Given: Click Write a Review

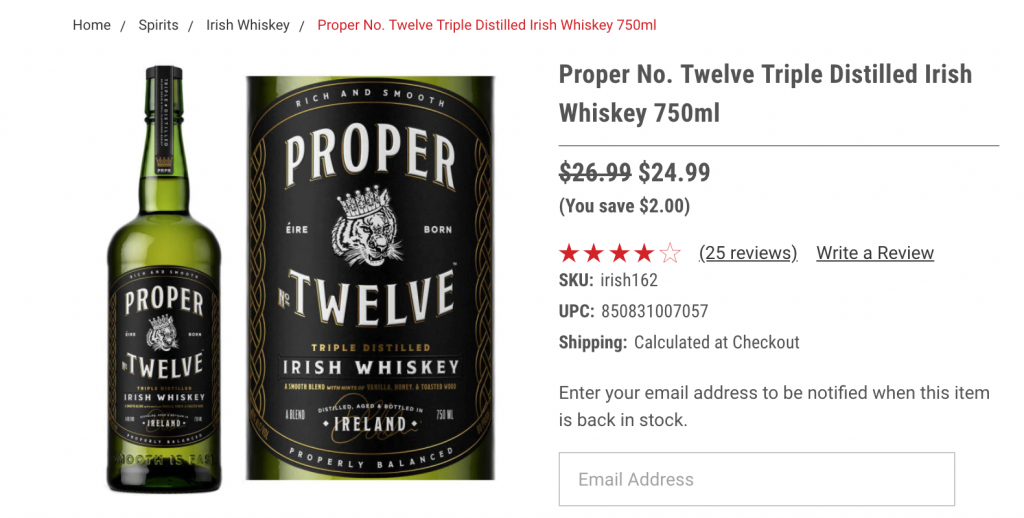Looking at the screenshot, I should click(x=875, y=253).
